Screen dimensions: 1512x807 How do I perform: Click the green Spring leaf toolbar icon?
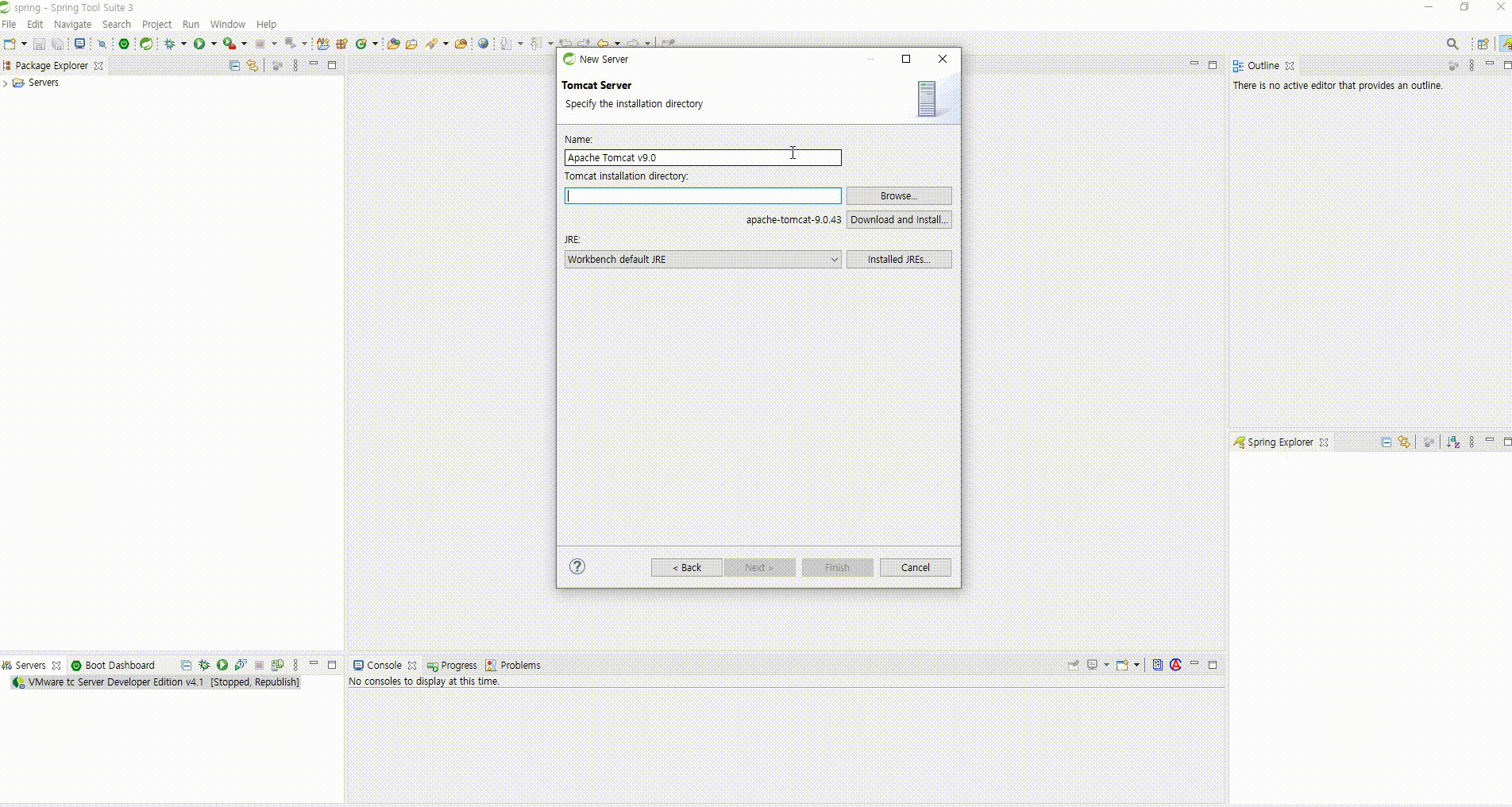point(146,44)
